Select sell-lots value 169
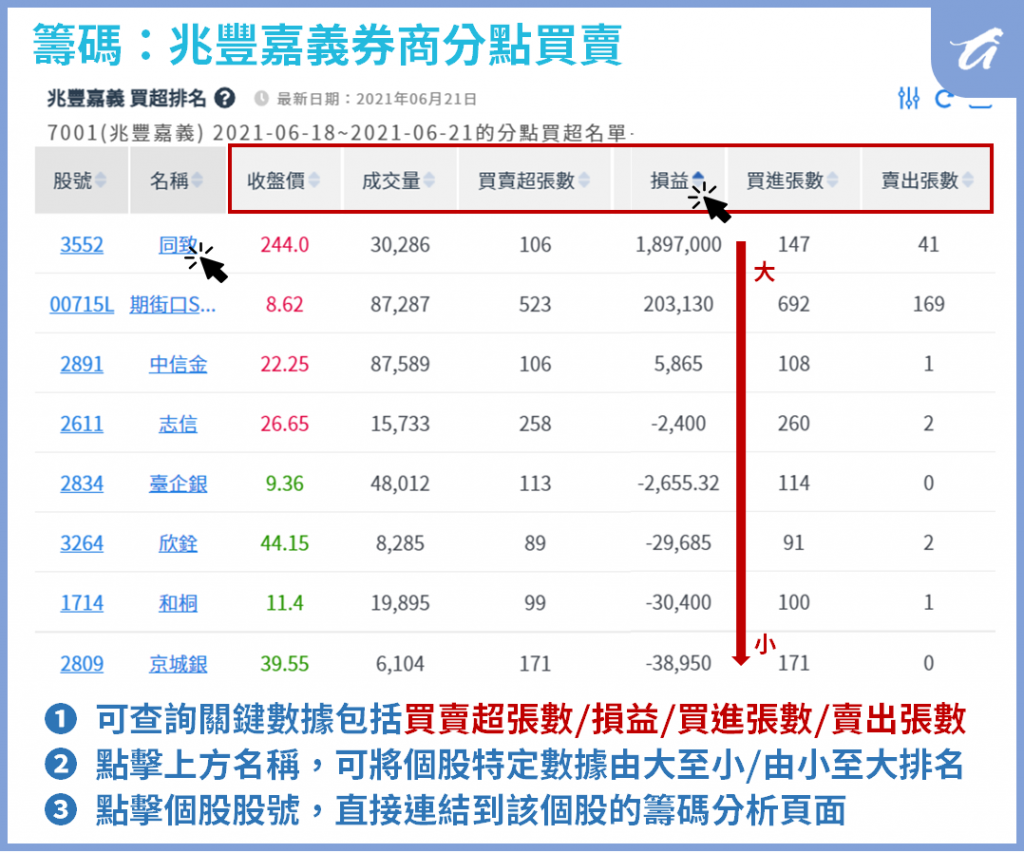The height and width of the screenshot is (853, 1024). click(929, 304)
